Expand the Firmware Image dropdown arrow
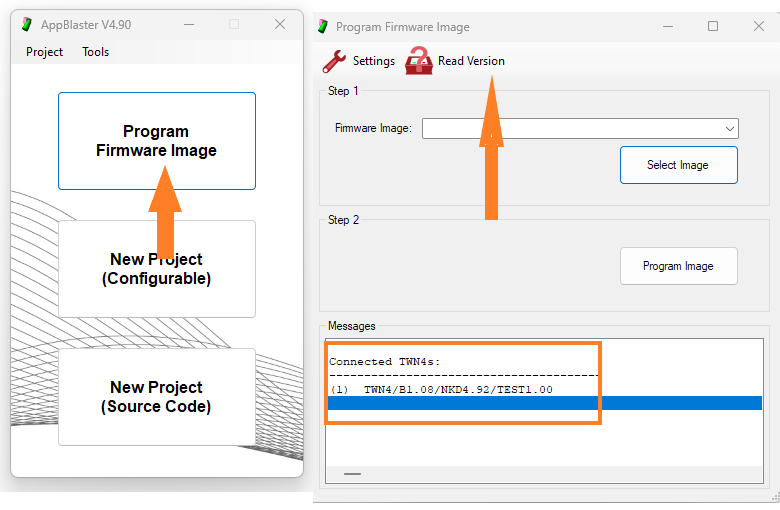The width and height of the screenshot is (780, 510). [729, 129]
